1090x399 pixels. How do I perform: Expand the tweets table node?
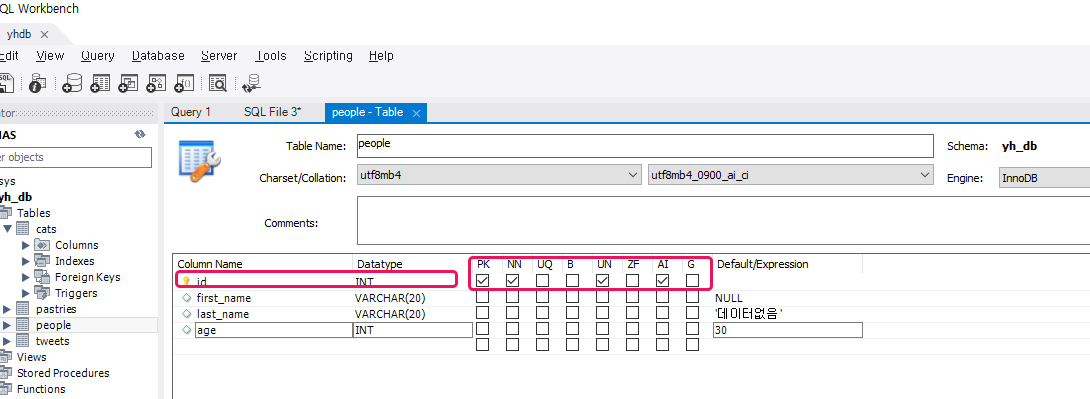pos(7,341)
